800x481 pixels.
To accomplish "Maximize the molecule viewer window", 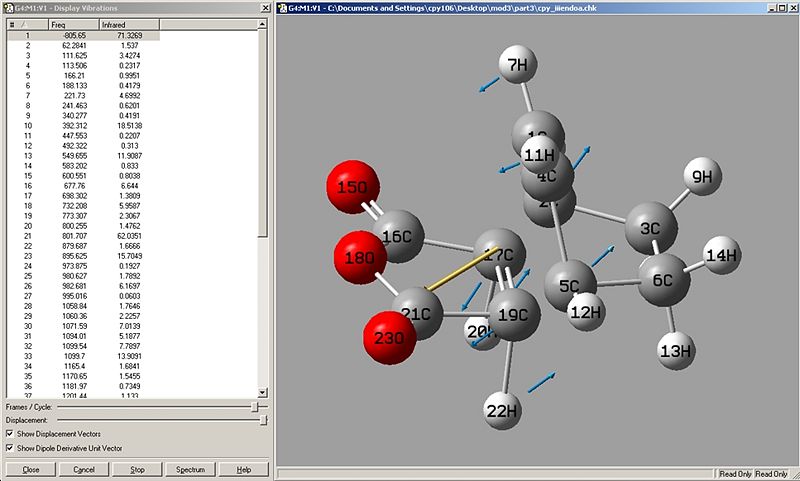I will point(782,8).
